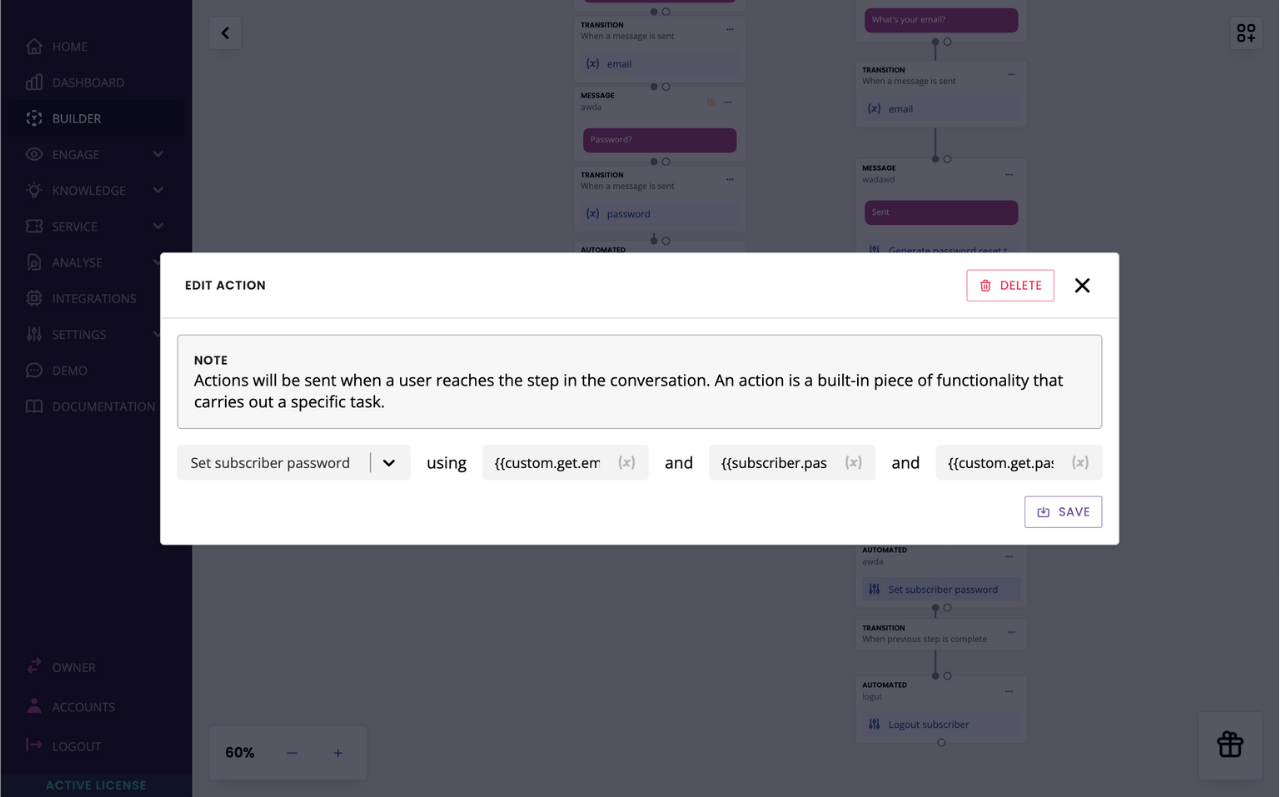Click the back chevron above the canvas
This screenshot has width=1280, height=797.
(225, 33)
